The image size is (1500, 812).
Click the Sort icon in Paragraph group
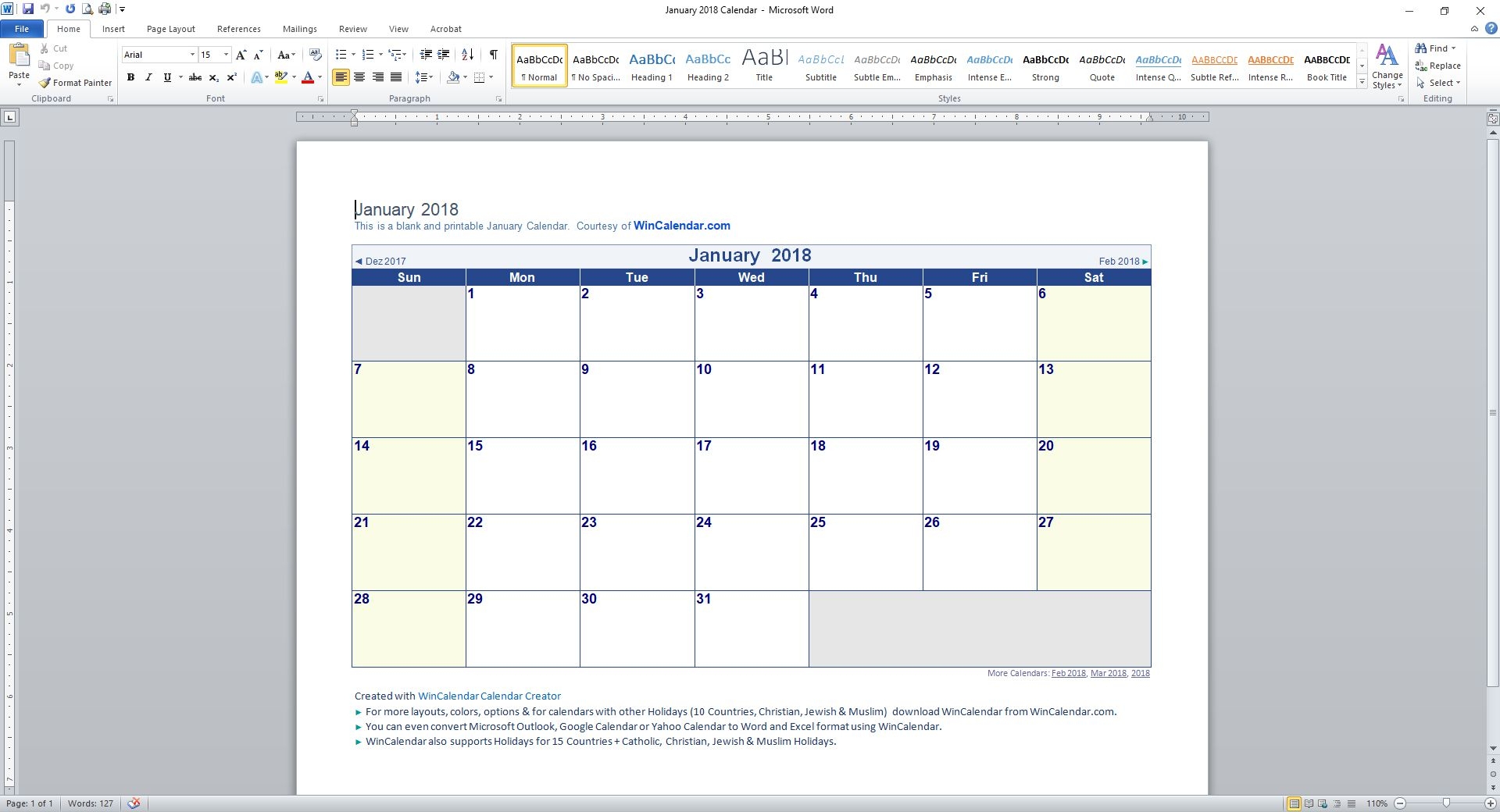(x=467, y=55)
